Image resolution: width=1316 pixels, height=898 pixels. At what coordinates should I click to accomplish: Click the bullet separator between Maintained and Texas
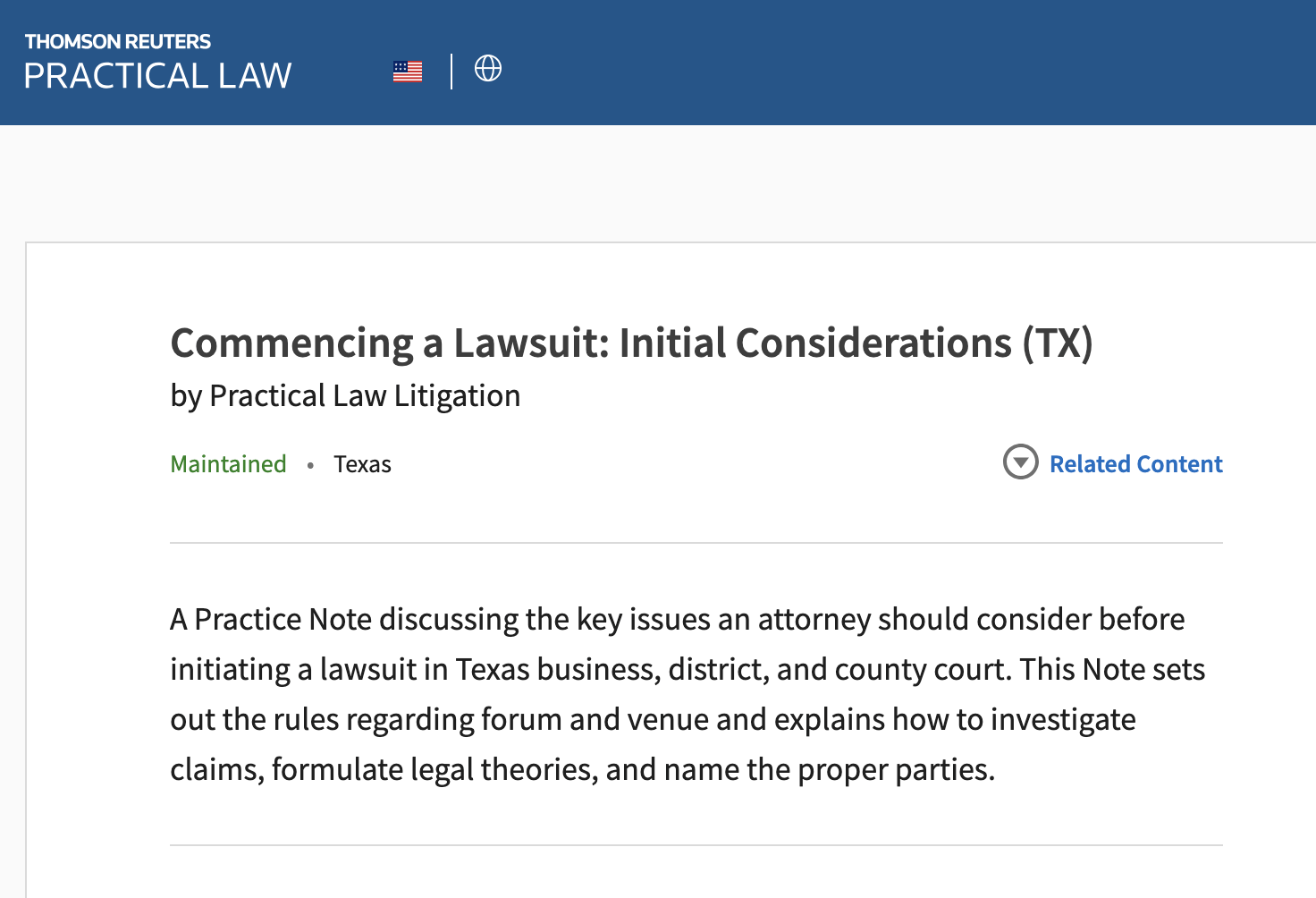[x=310, y=465]
